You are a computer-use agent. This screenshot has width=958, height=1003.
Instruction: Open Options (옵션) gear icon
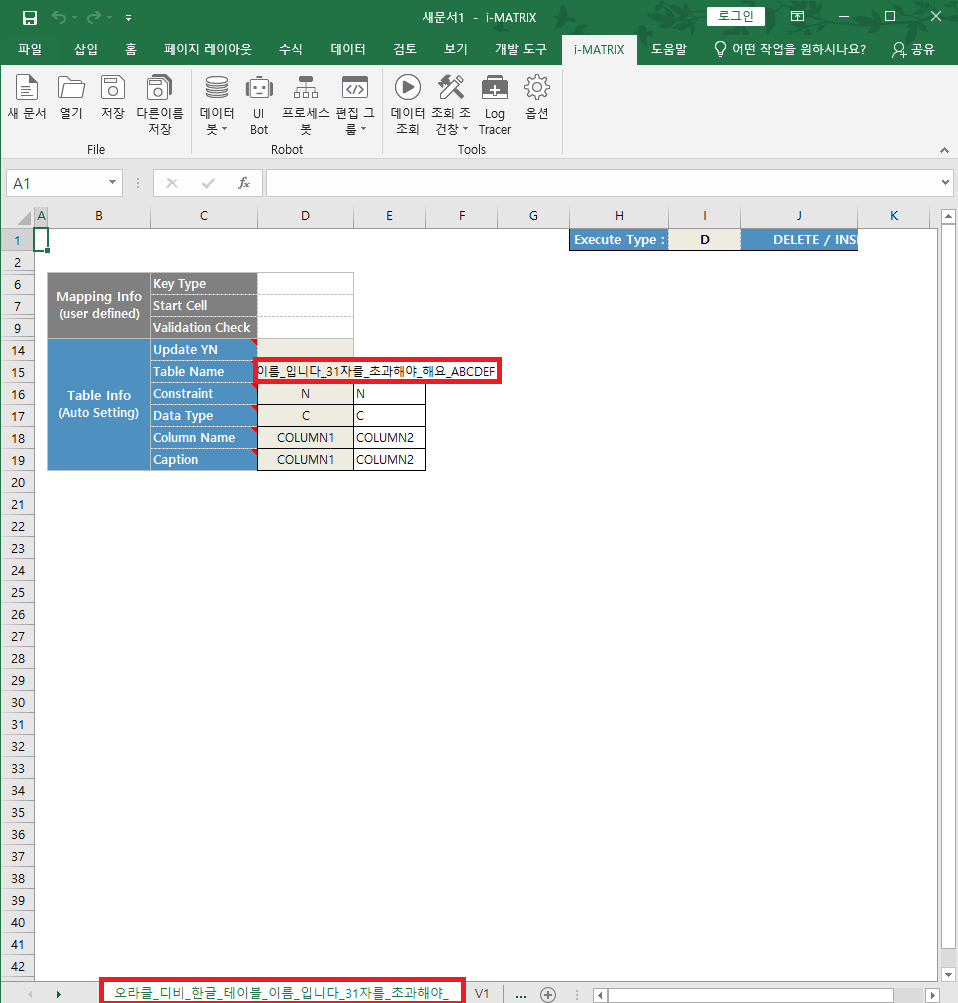(537, 97)
